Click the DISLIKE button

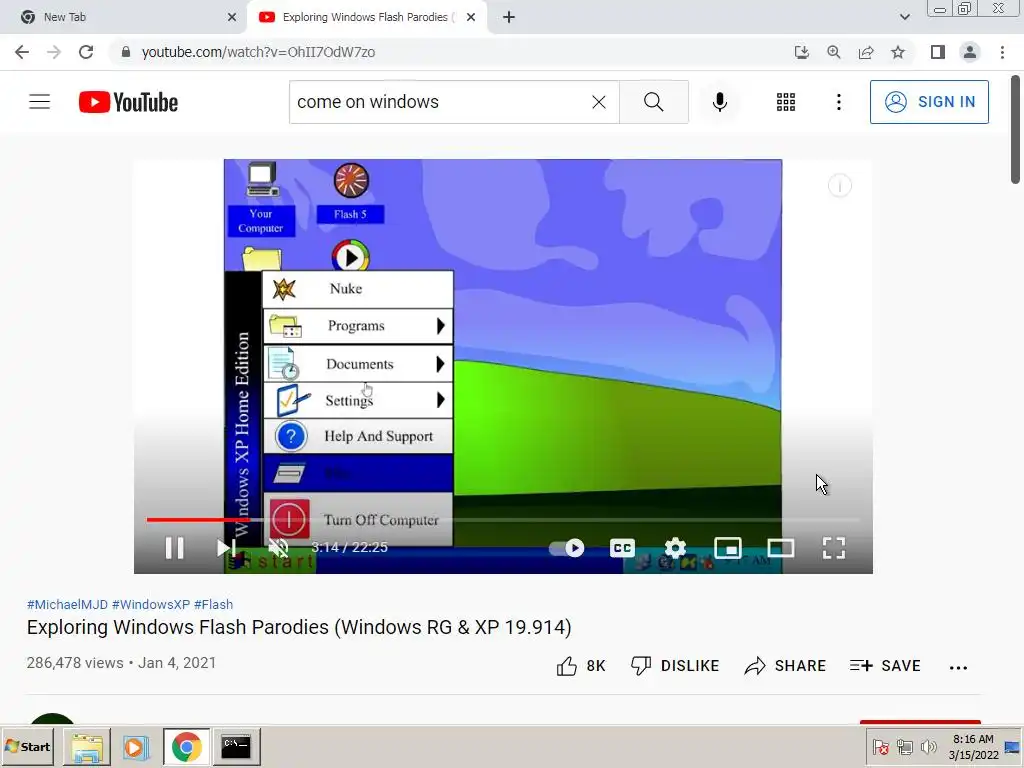coord(675,665)
